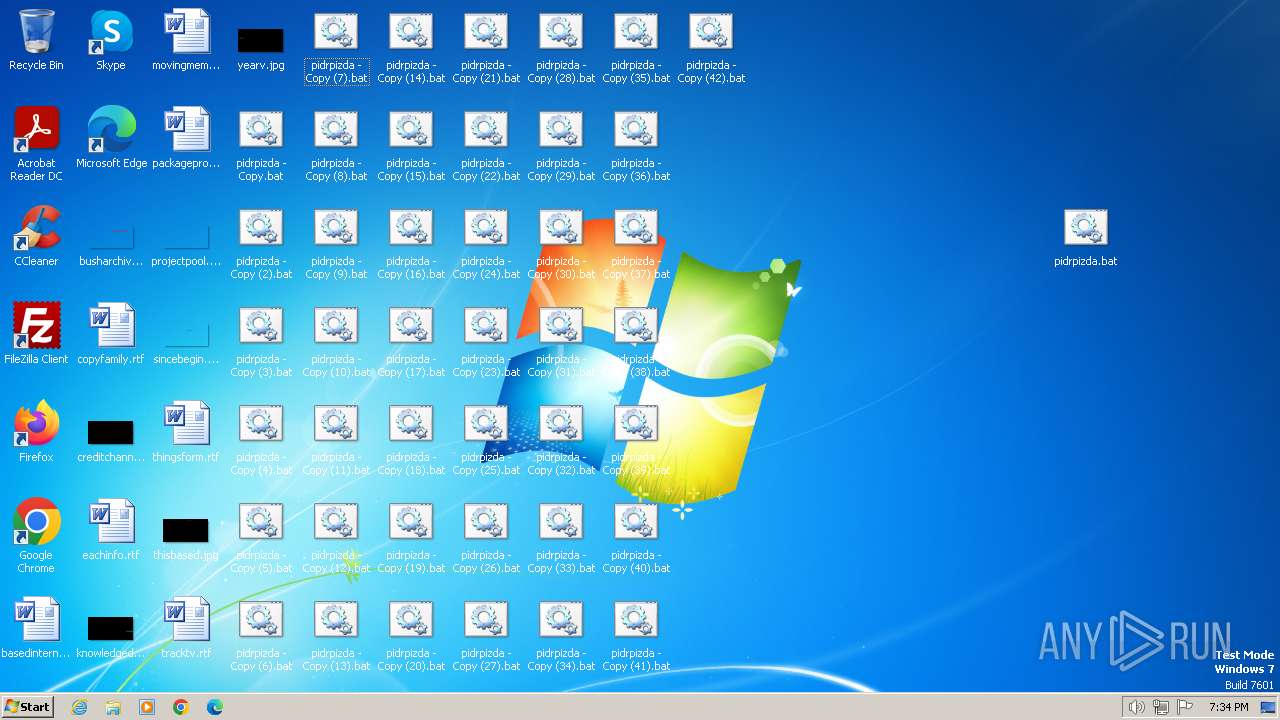Image resolution: width=1280 pixels, height=720 pixels.
Task: Select pidrpizda - Copy (30).bat
Action: tap(561, 242)
